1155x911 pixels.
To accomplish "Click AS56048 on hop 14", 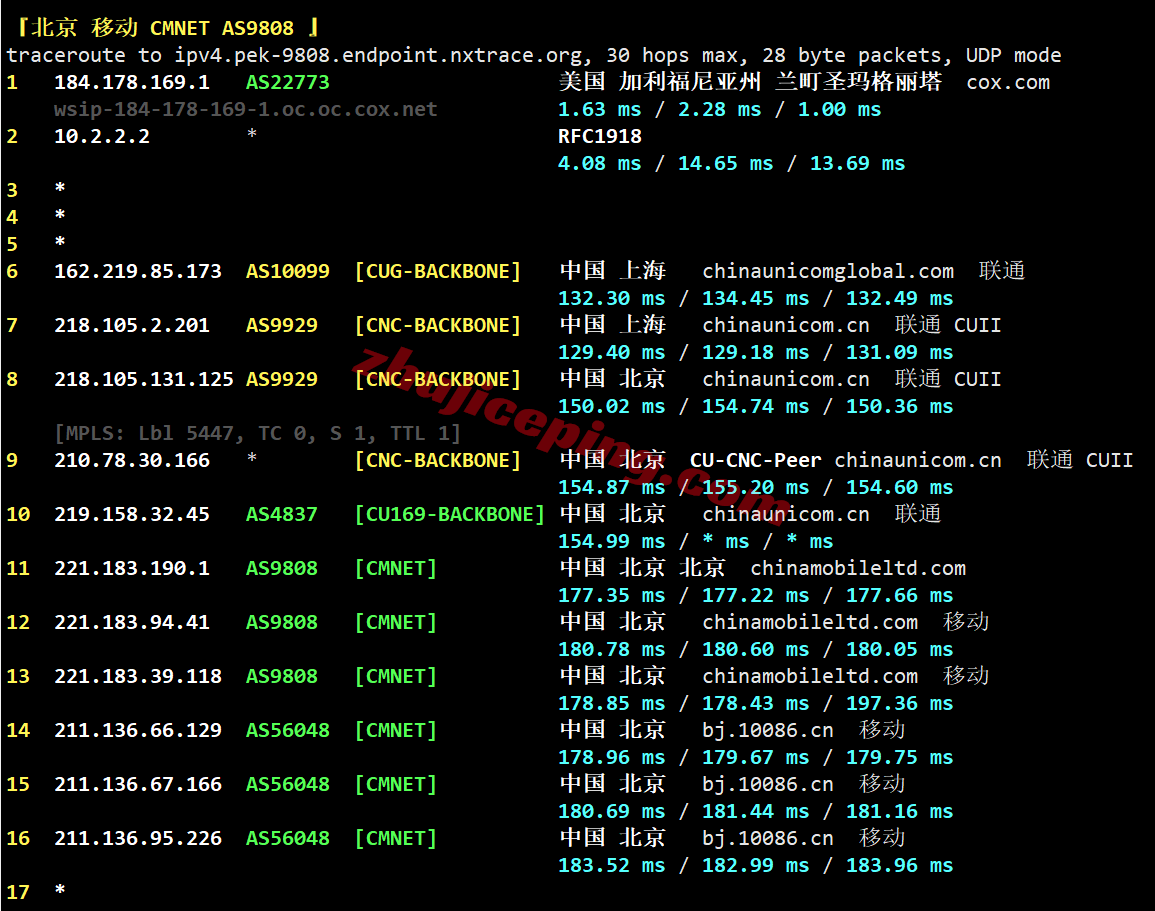I will [x=287, y=731].
